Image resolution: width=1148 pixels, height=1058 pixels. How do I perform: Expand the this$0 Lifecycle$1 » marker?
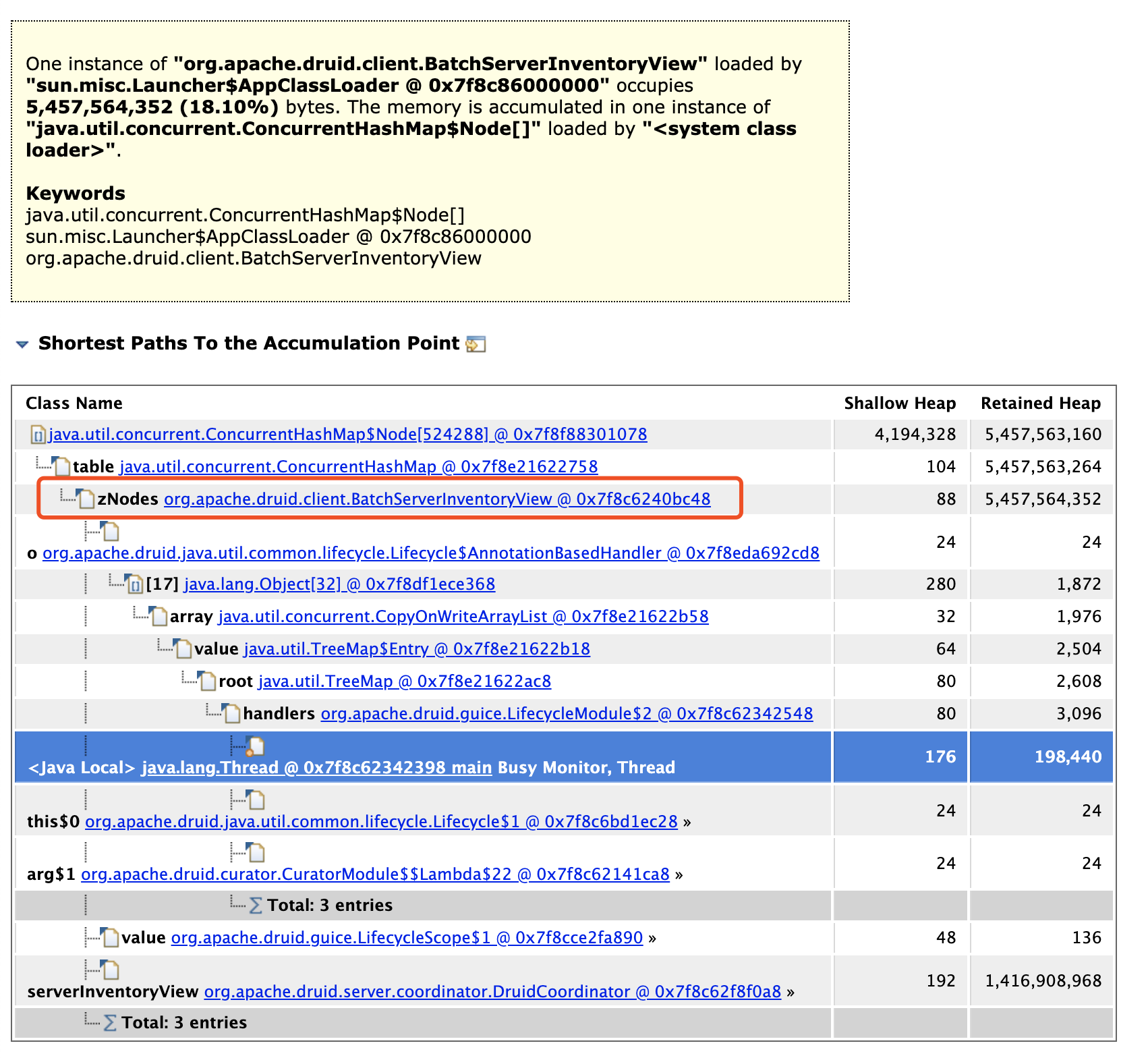687,823
